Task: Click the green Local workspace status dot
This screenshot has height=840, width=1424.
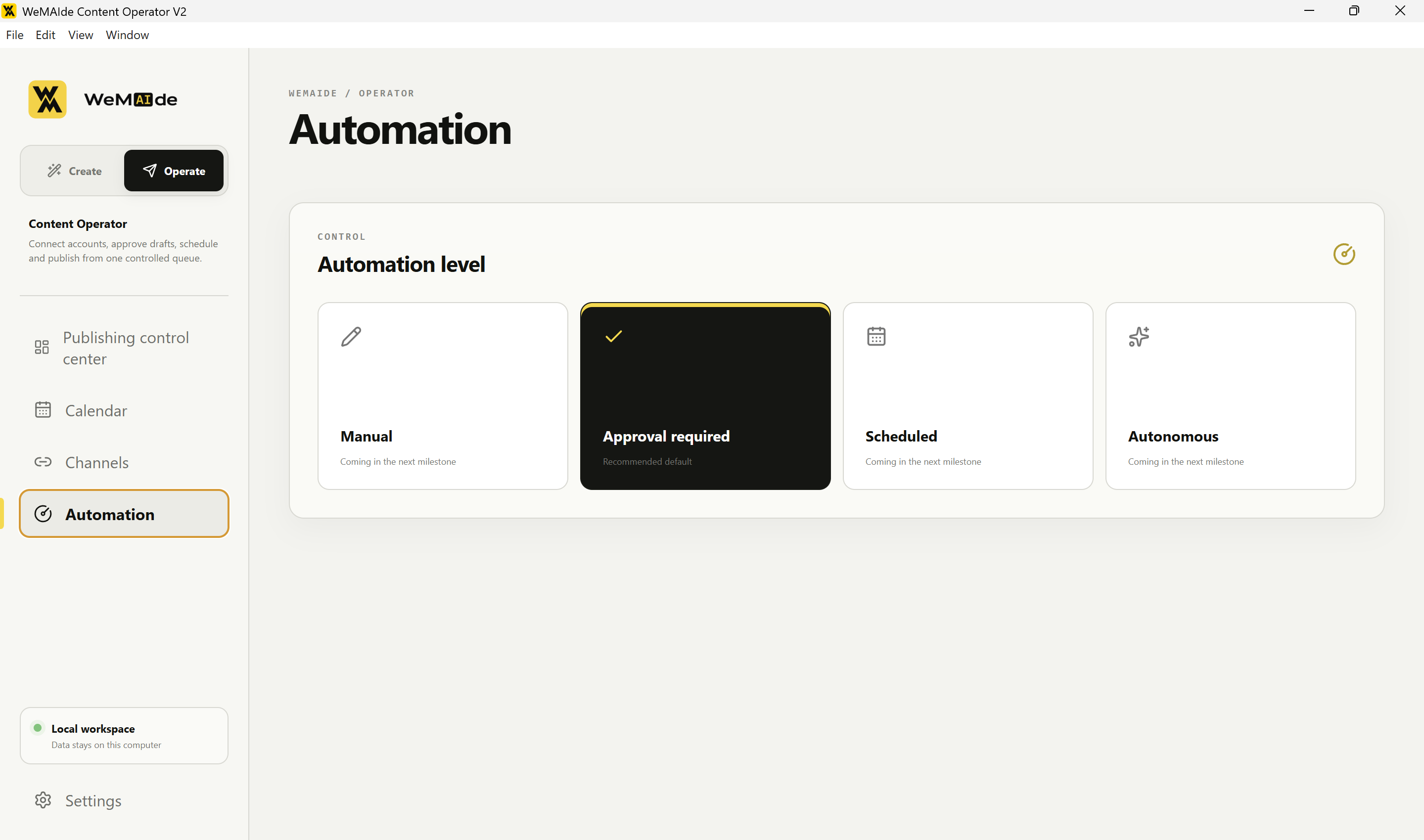Action: coord(38,727)
